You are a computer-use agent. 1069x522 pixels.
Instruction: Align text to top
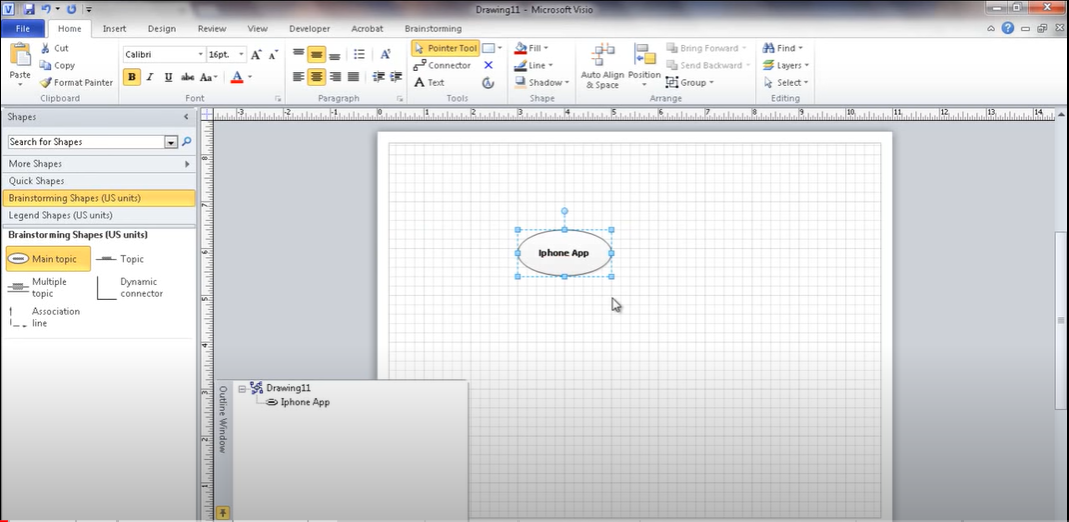tap(299, 54)
